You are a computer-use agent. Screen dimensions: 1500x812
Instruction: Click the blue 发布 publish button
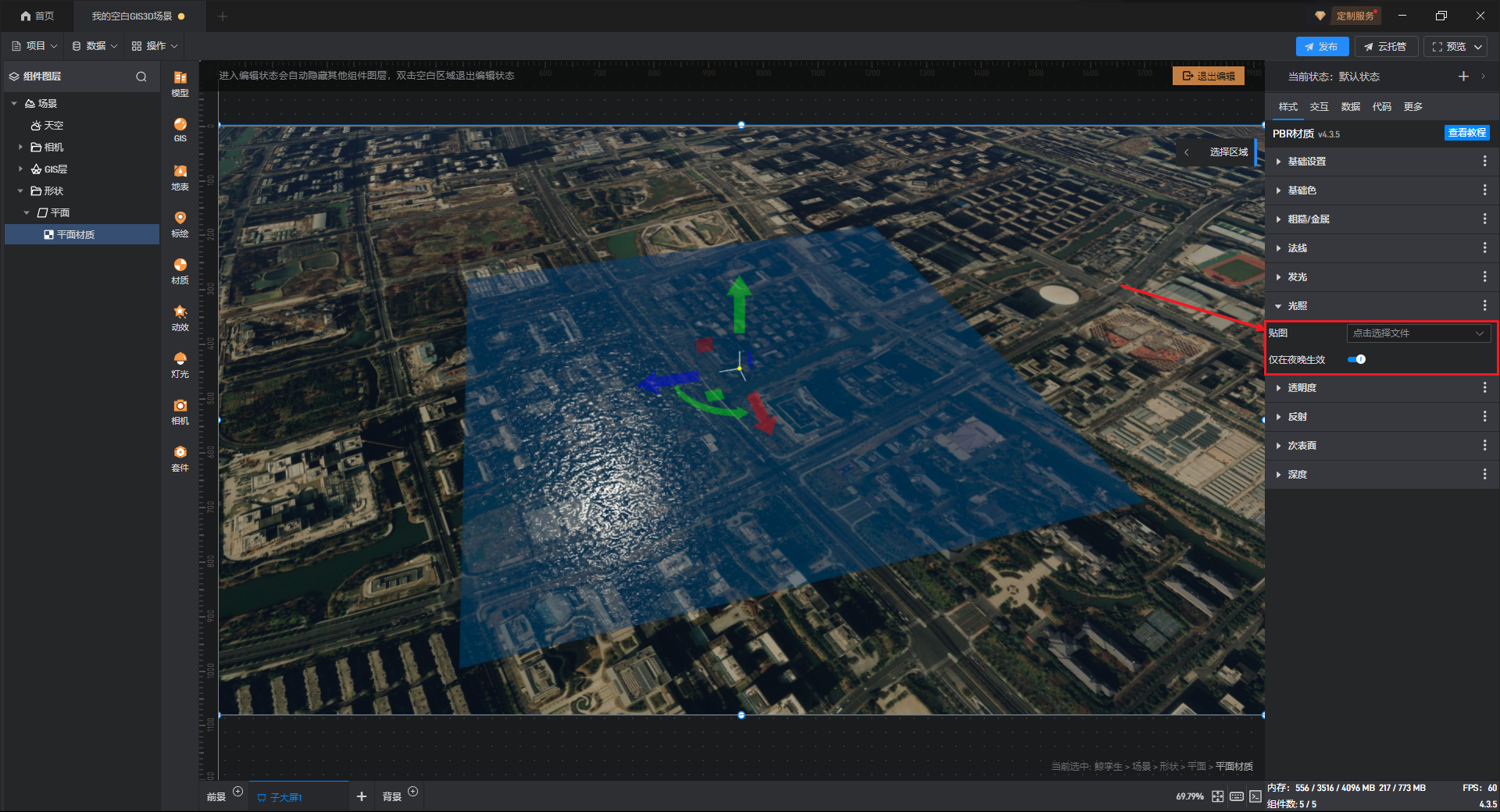(1322, 47)
